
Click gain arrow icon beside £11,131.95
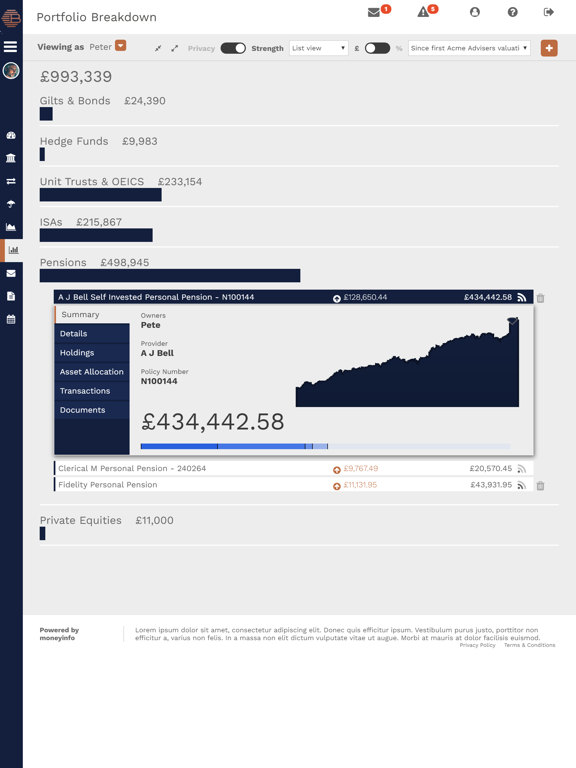336,486
